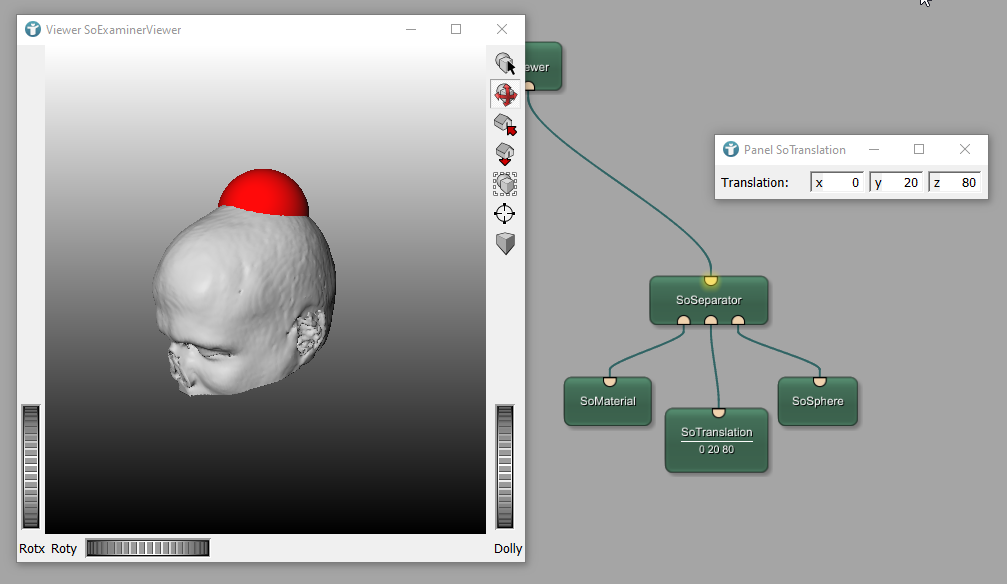The image size is (1007, 584).
Task: Click the SoMaterial node
Action: (x=607, y=402)
